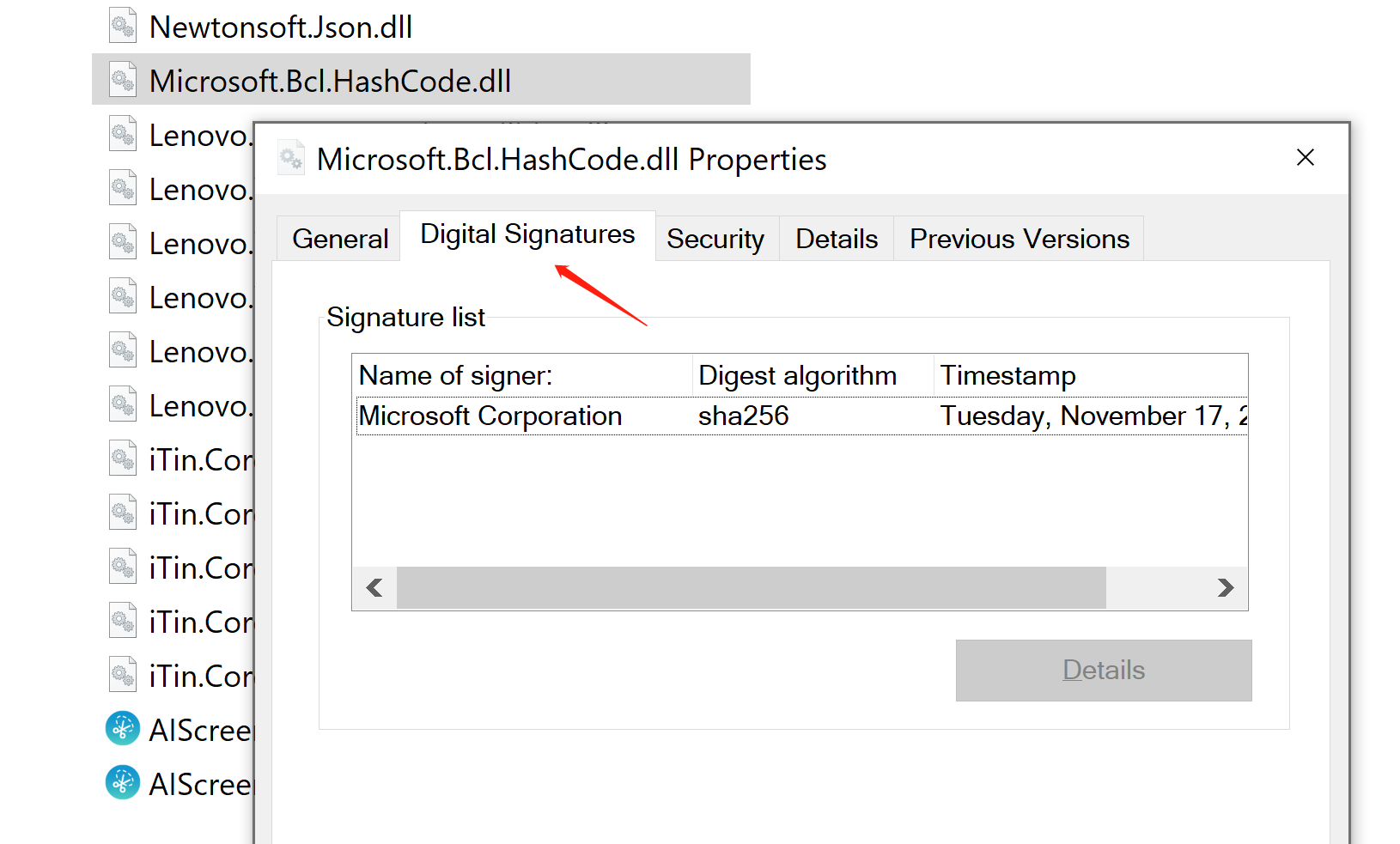
Task: Click the last AIScreen app icon
Action: [122, 783]
